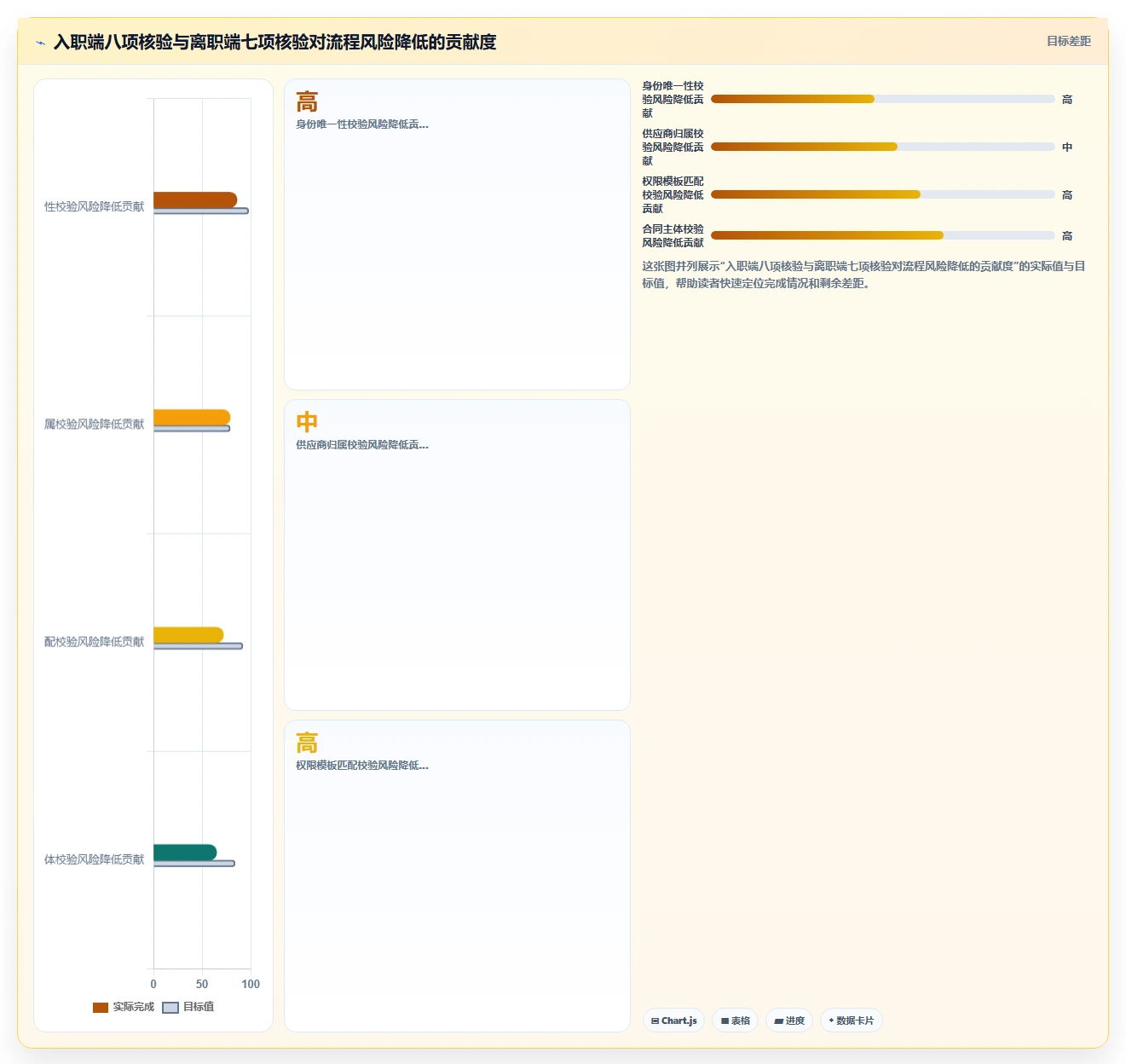The width and height of the screenshot is (1126, 1064).
Task: Select the 进度 tag chip
Action: click(x=788, y=1021)
